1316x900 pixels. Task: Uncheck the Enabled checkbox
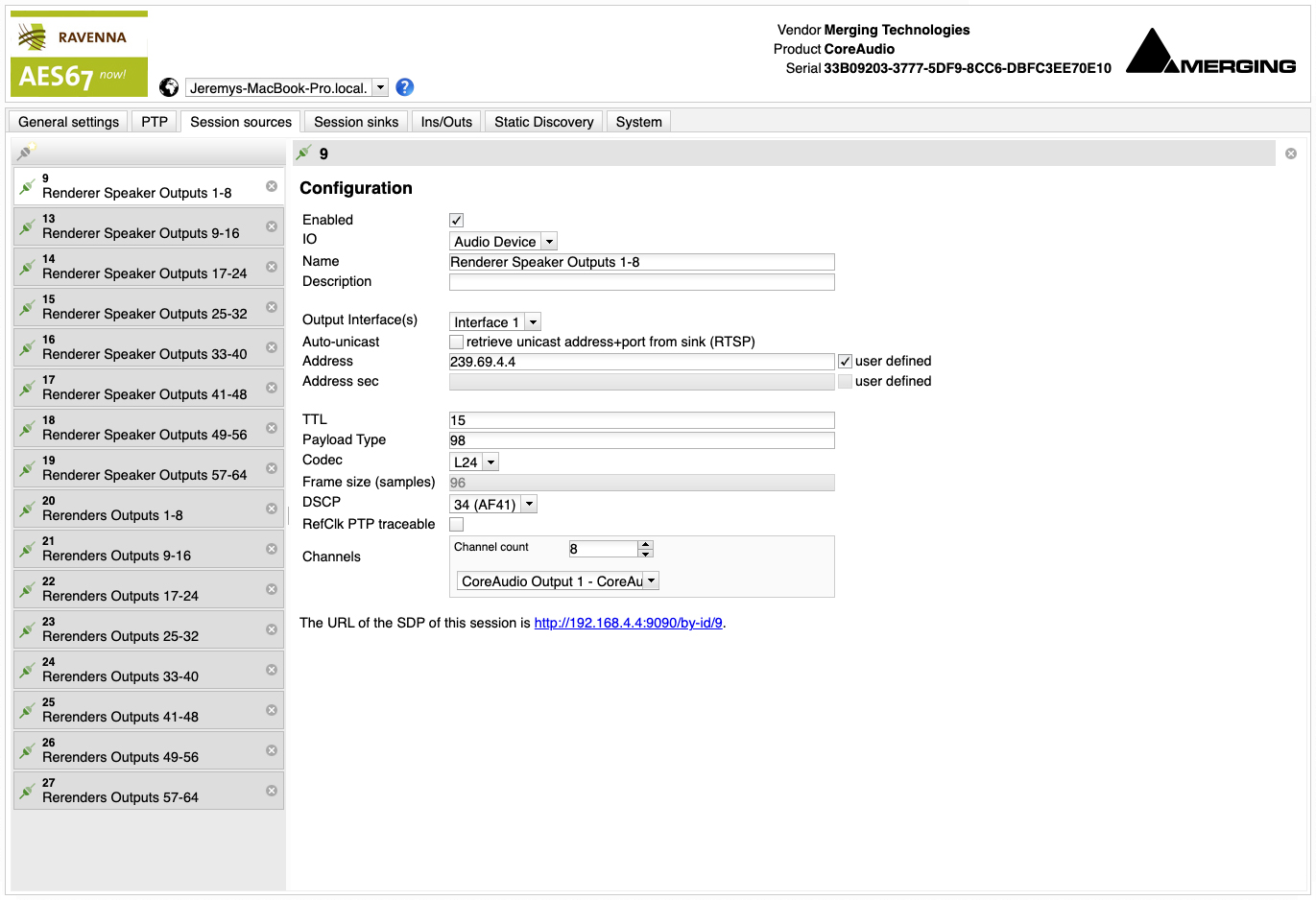point(457,221)
